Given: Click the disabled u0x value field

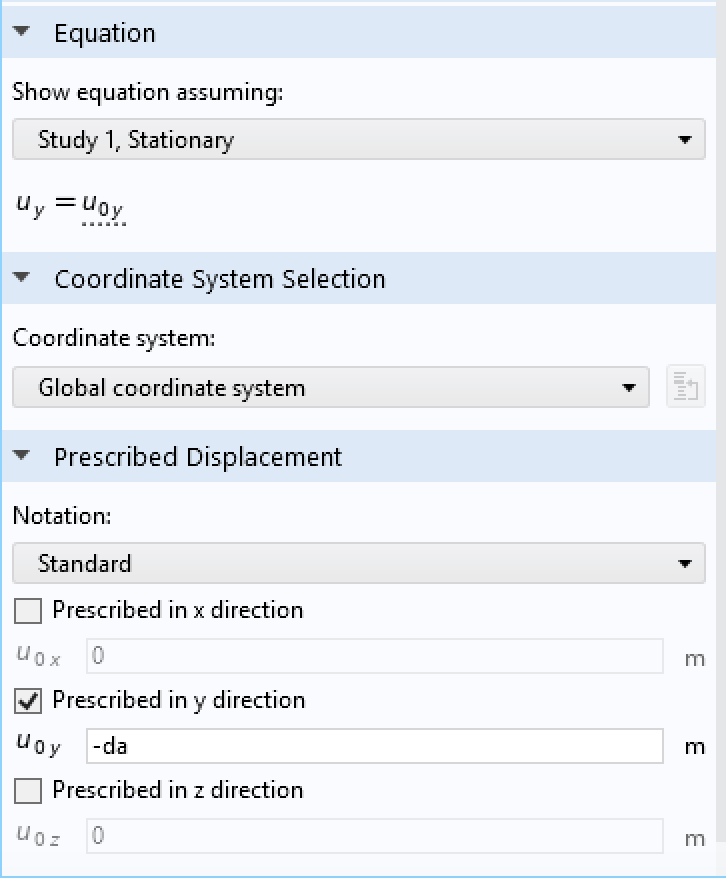Looking at the screenshot, I should point(375,656).
